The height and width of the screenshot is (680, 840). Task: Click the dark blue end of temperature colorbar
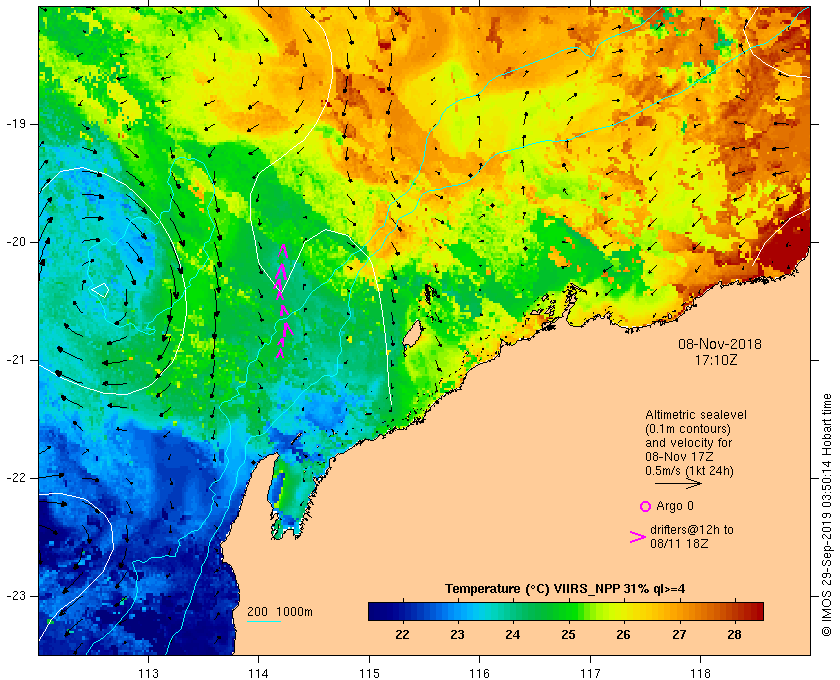pos(375,611)
